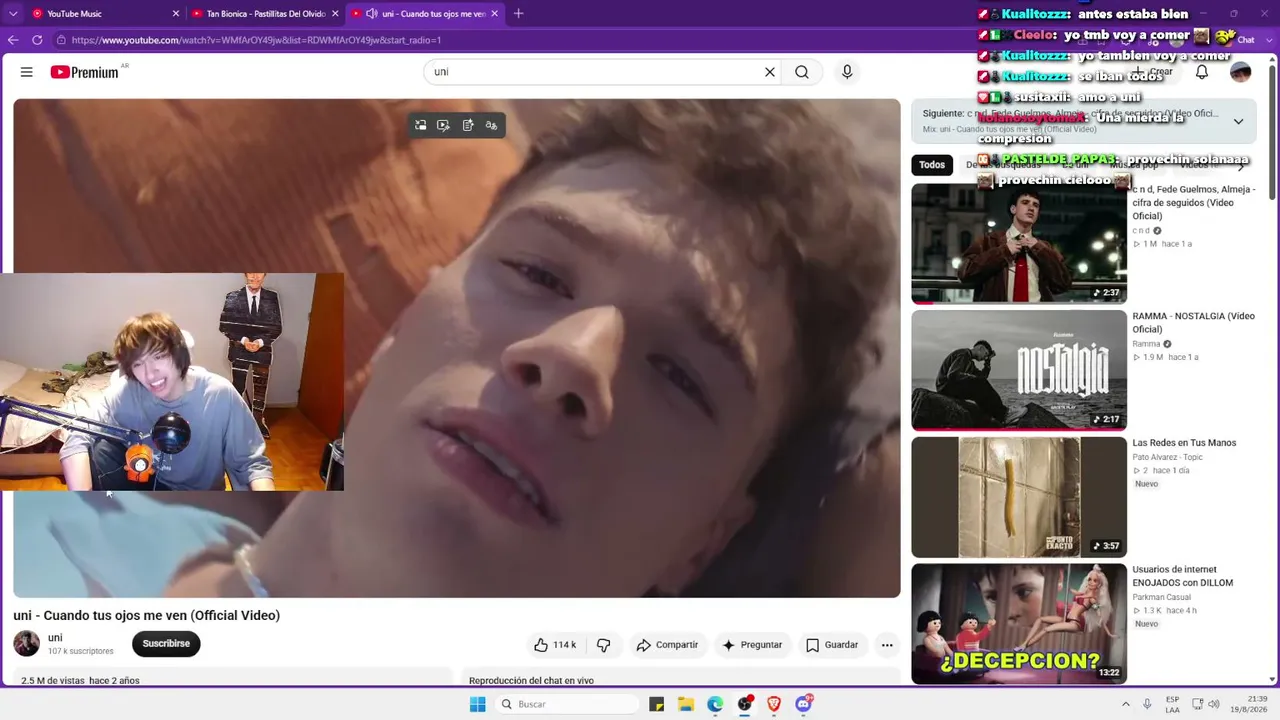
Task: Open the more actions three-dot menu
Action: tap(887, 645)
